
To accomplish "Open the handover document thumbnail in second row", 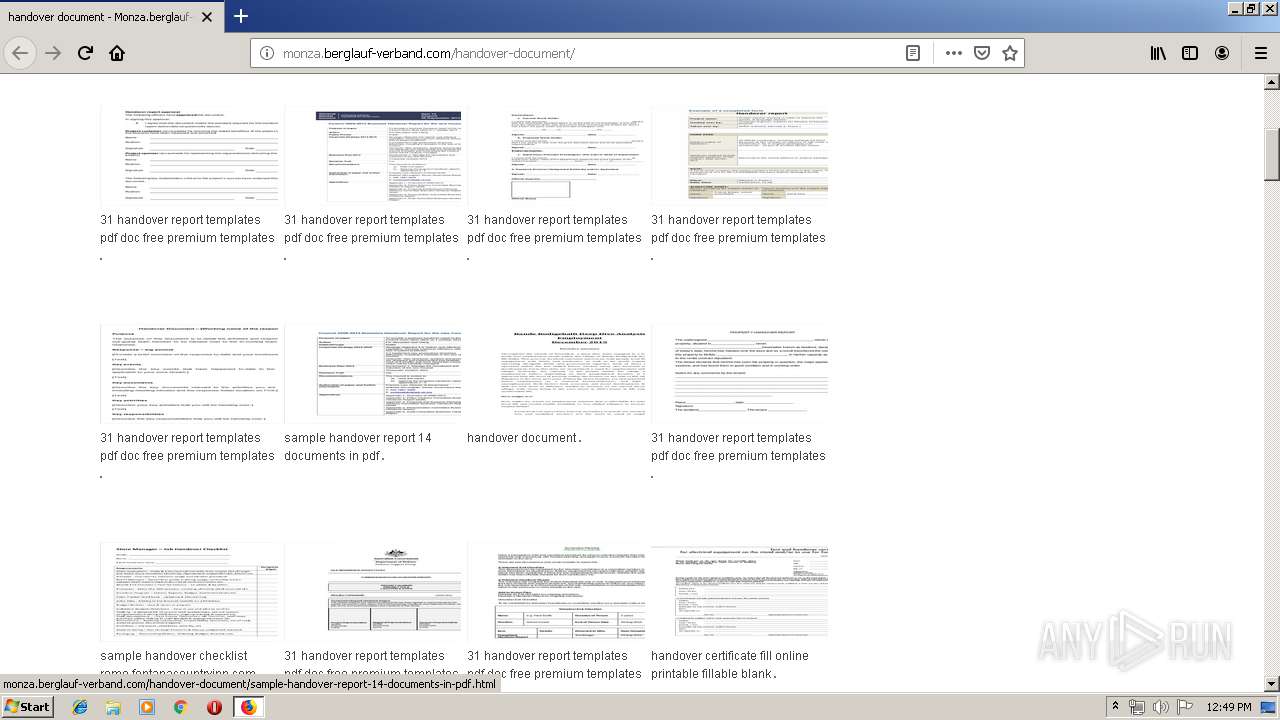I will click(x=555, y=374).
